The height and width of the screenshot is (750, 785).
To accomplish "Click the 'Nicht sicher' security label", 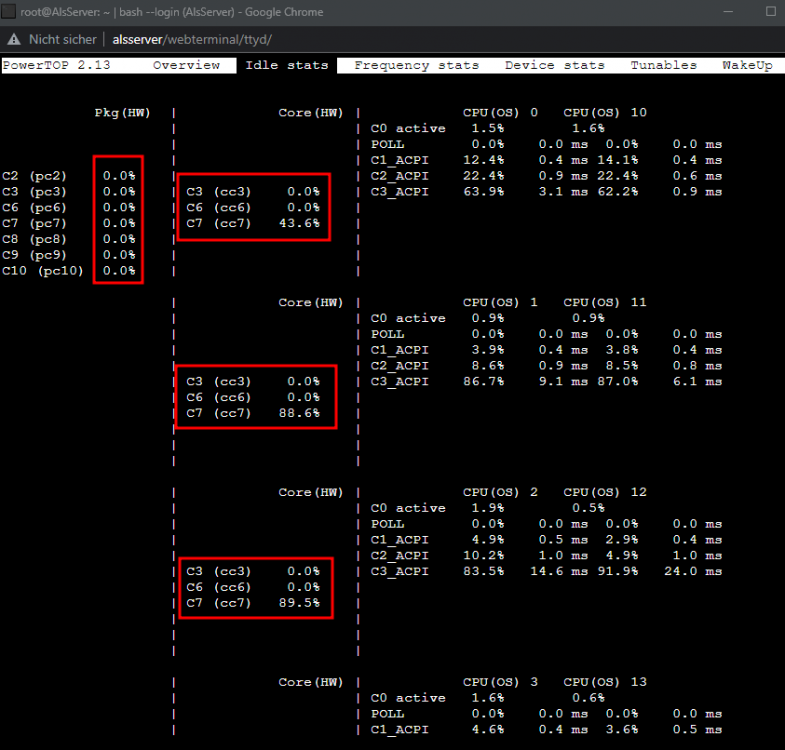I will (x=63, y=39).
